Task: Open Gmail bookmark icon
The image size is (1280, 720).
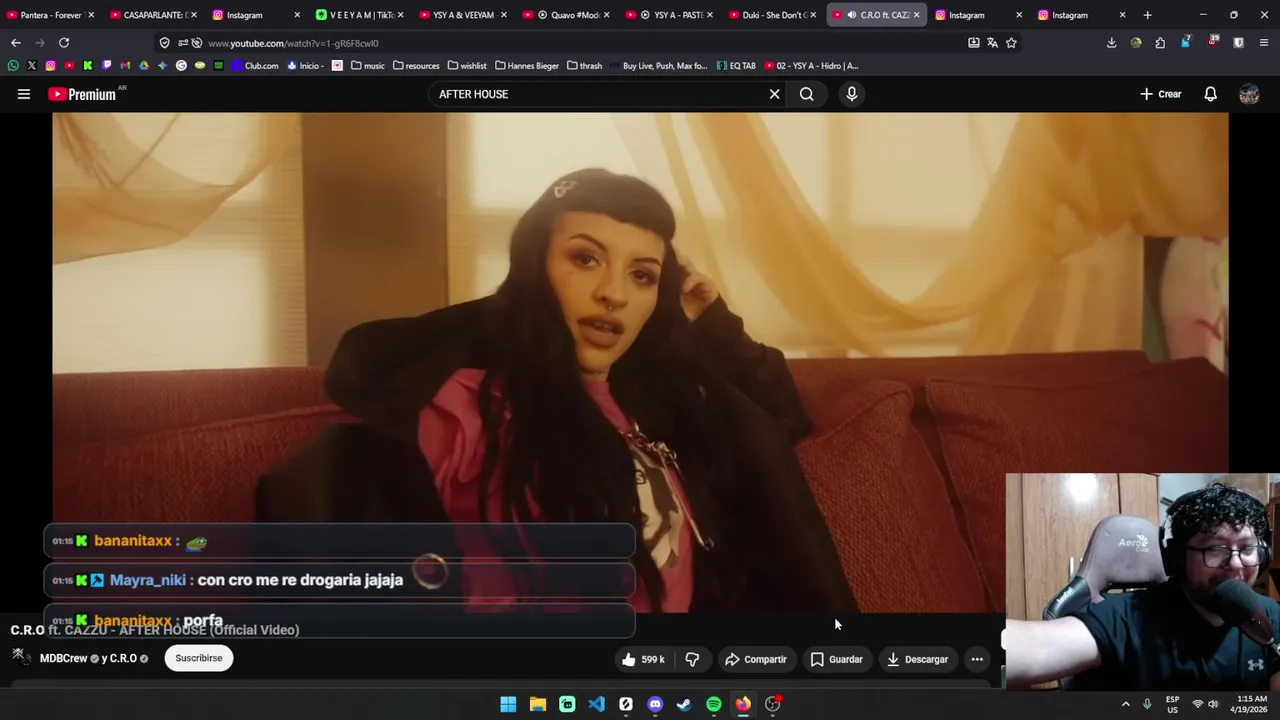Action: pos(125,66)
